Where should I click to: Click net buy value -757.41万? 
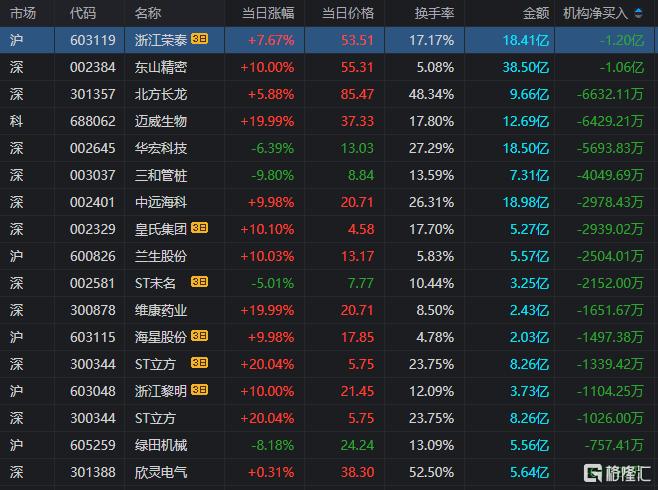pyautogui.click(x=614, y=445)
